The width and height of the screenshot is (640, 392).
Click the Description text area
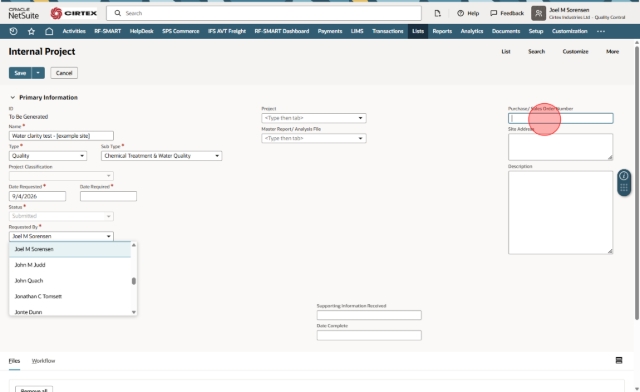pyautogui.click(x=560, y=212)
